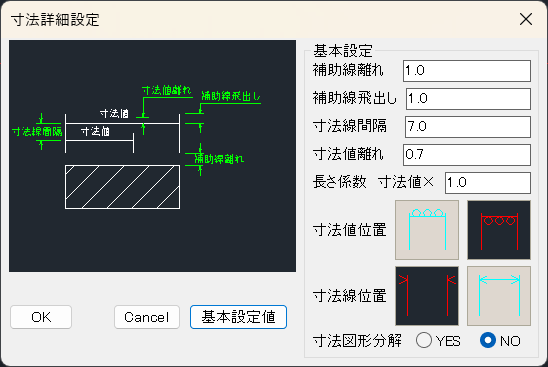Click the 寸法線位置 label
This screenshot has width=548, height=367.
click(x=349, y=296)
